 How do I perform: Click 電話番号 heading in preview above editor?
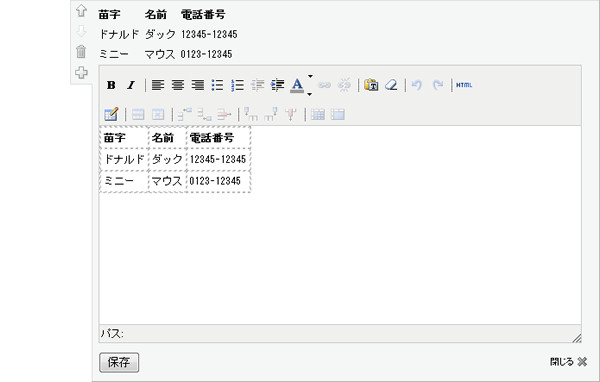point(203,15)
